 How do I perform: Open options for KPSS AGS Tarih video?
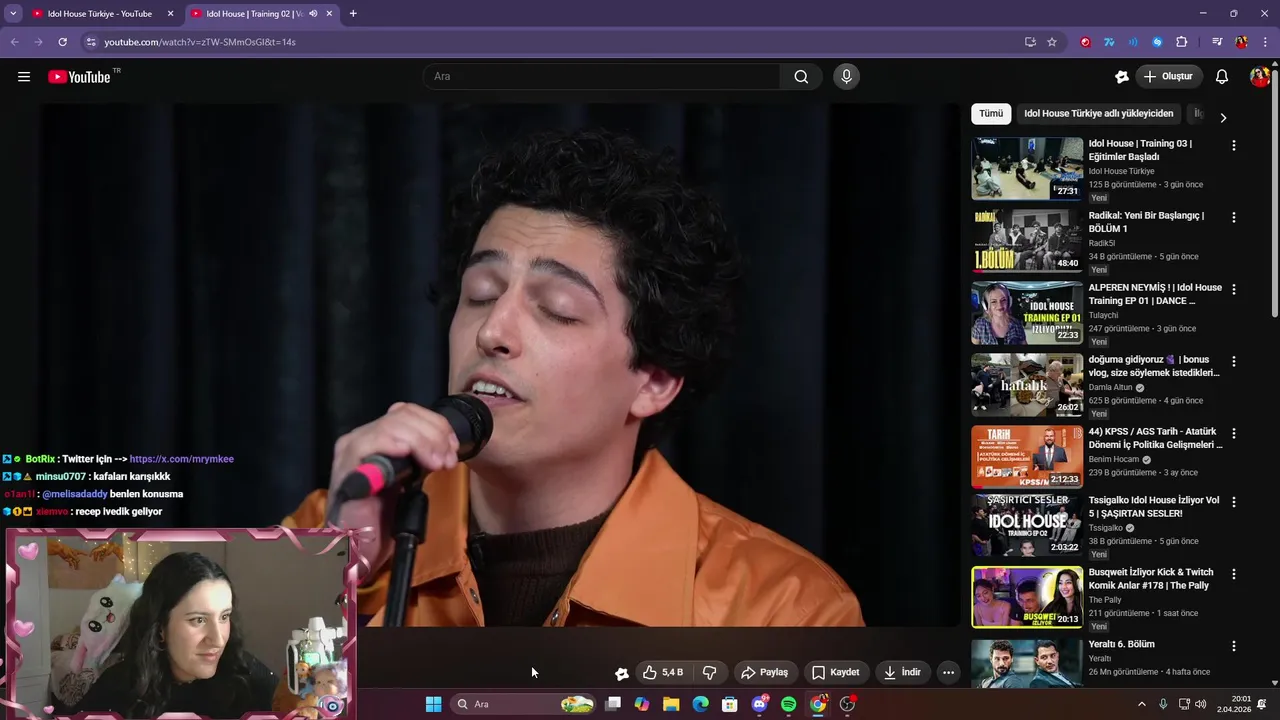(1233, 433)
